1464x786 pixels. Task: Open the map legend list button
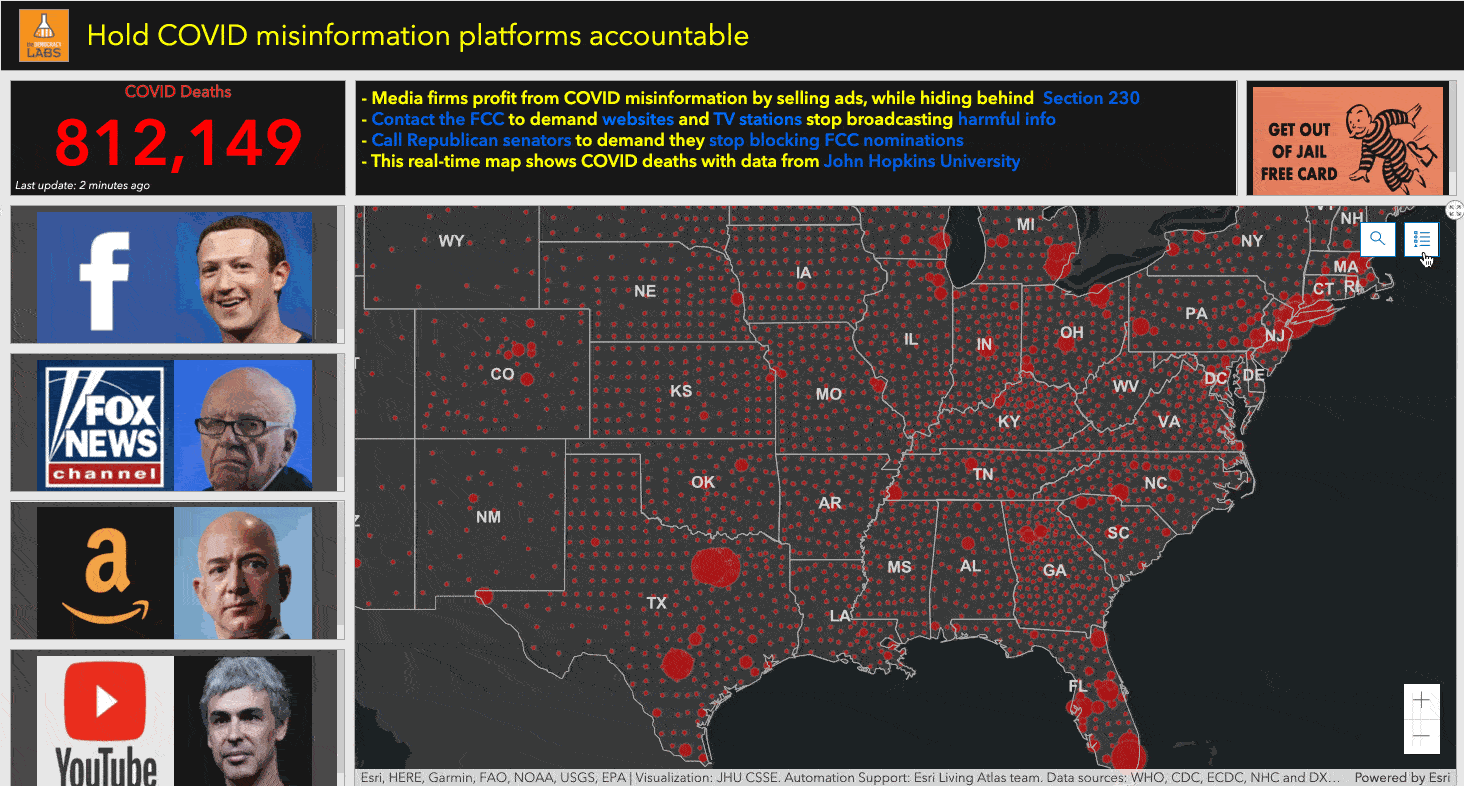tap(1421, 239)
